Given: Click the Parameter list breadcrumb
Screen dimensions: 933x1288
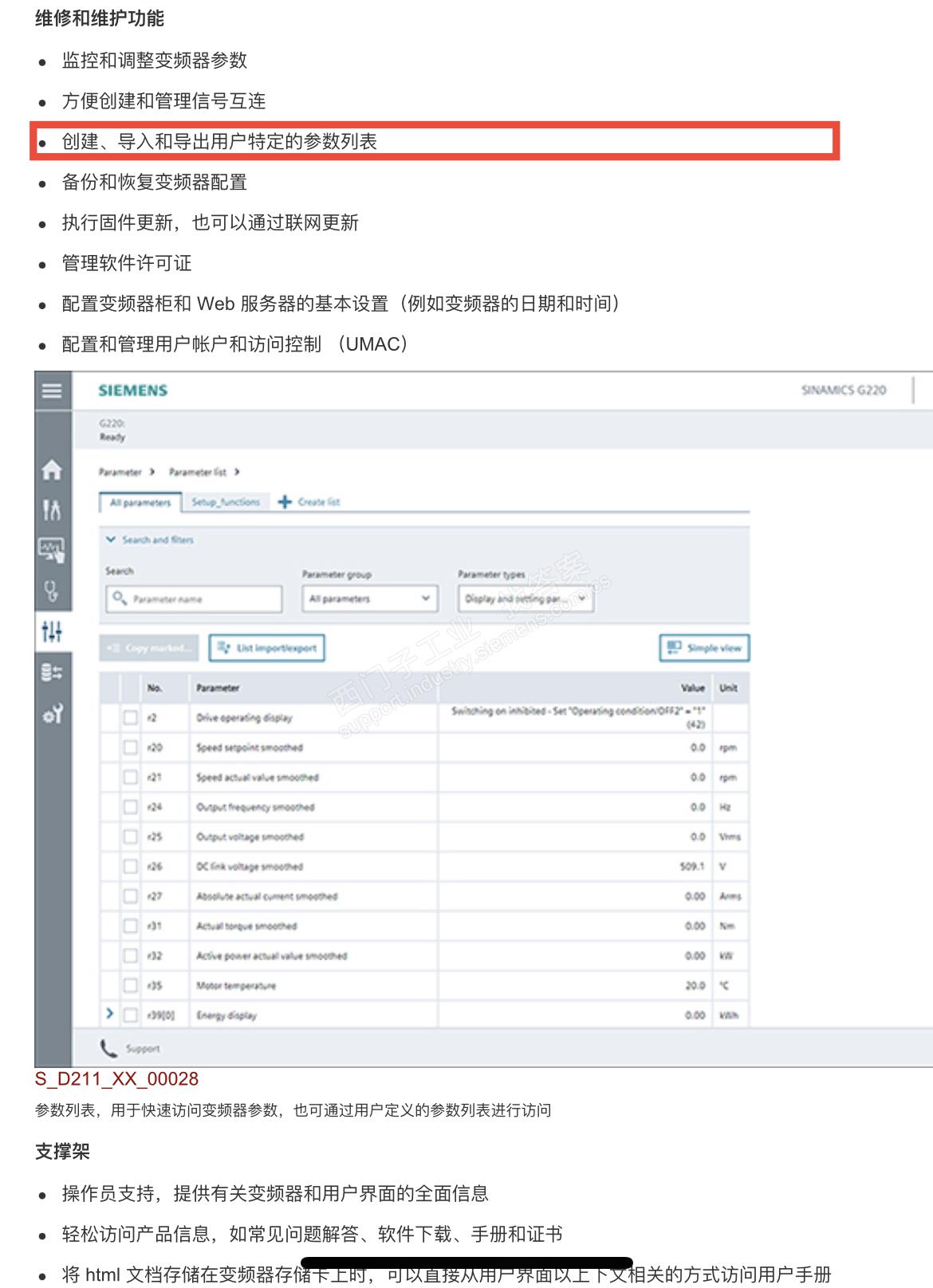Looking at the screenshot, I should pyautogui.click(x=198, y=472).
